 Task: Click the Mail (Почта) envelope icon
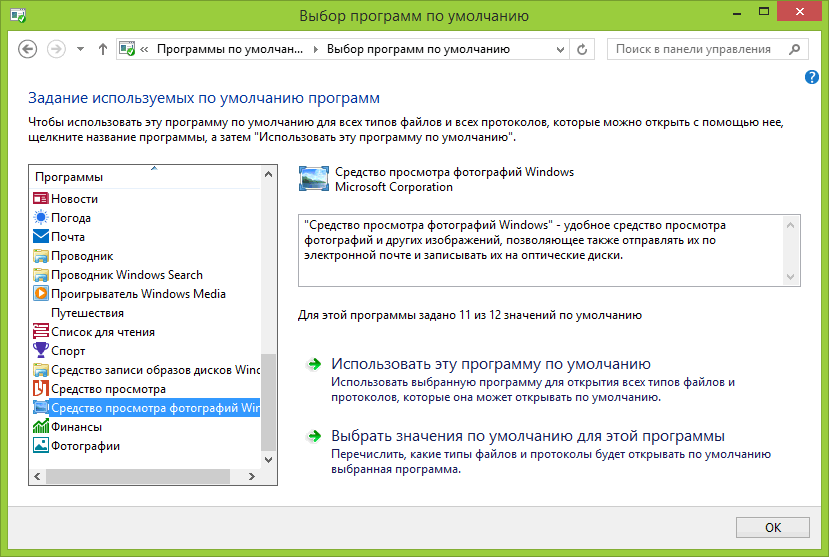coord(41,237)
